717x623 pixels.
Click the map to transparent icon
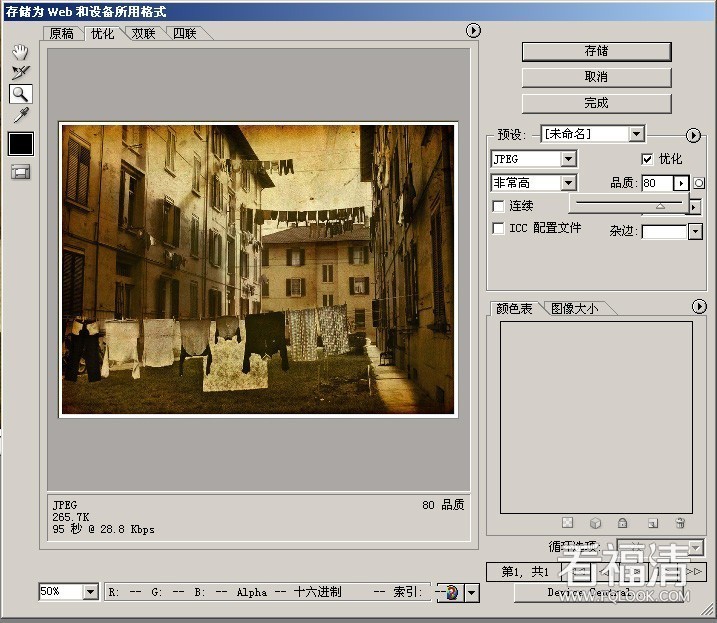tap(567, 522)
